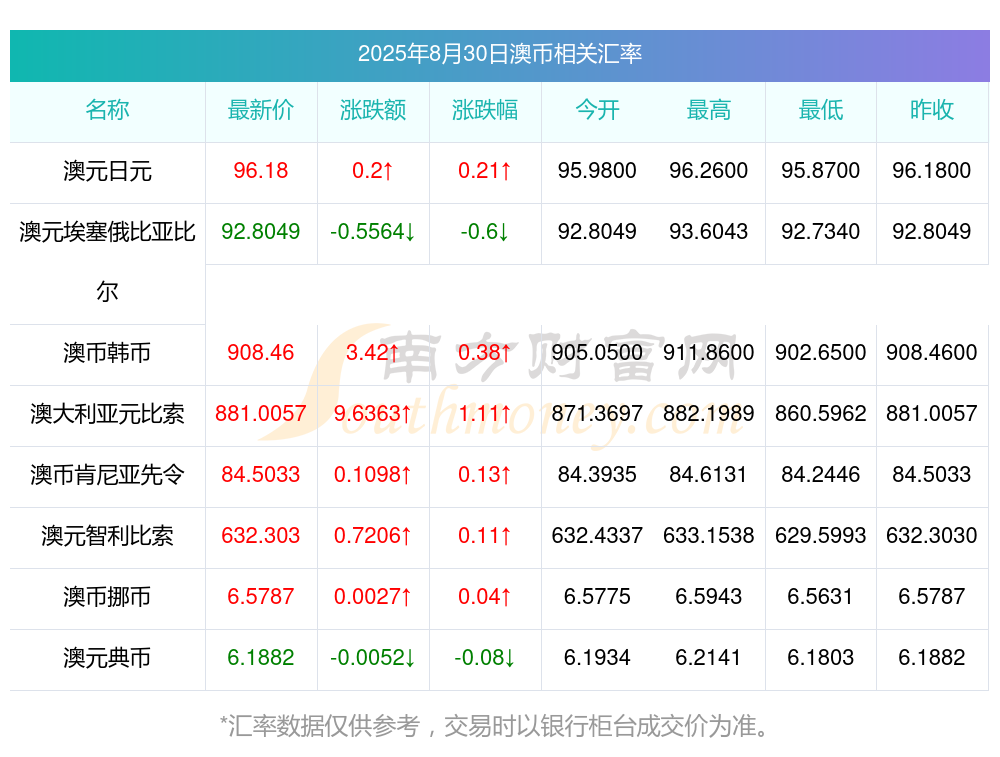Image resolution: width=1000 pixels, height=757 pixels.
Task: Click the title 2025年8月30日澳币相关汇率
Action: [x=499, y=54]
